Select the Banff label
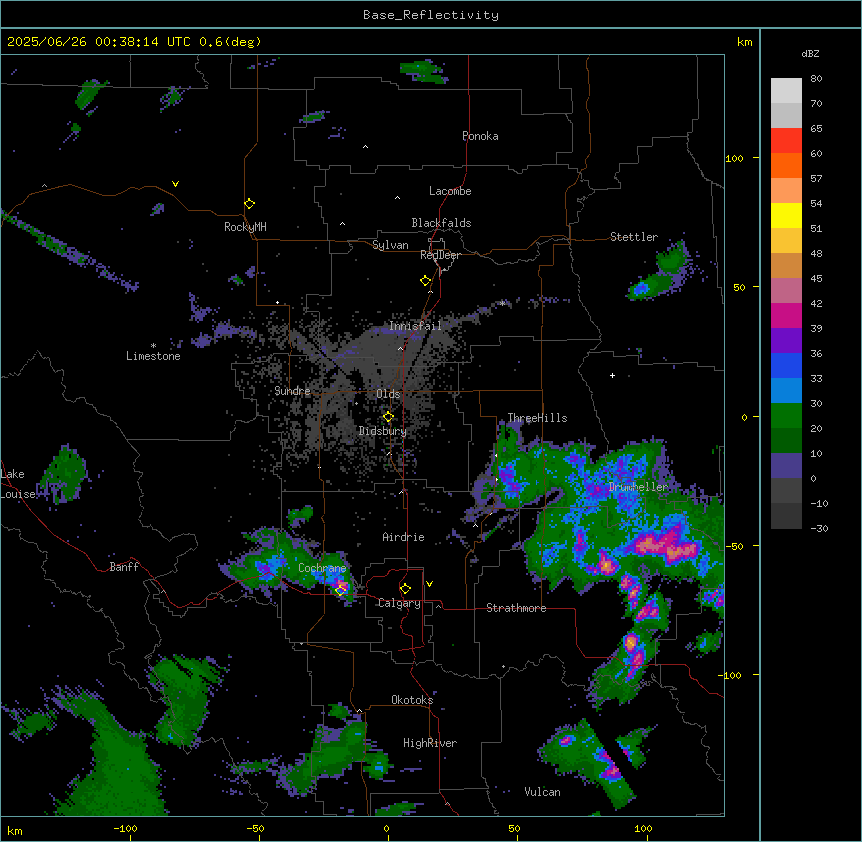Image resolution: width=862 pixels, height=842 pixels. [x=124, y=567]
